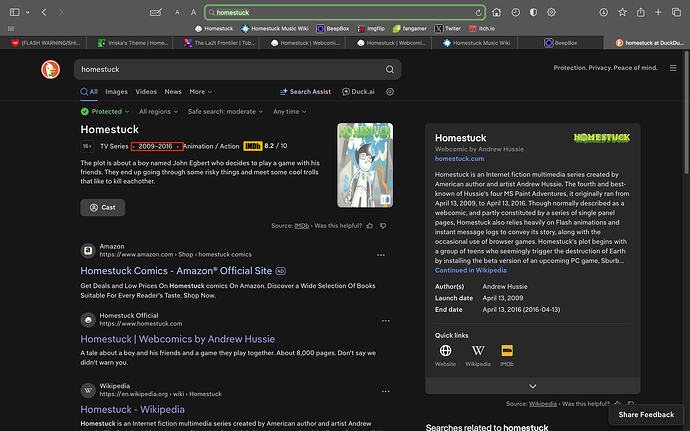690x431 pixels.
Task: Open more options for Amazon result
Action: click(381, 255)
